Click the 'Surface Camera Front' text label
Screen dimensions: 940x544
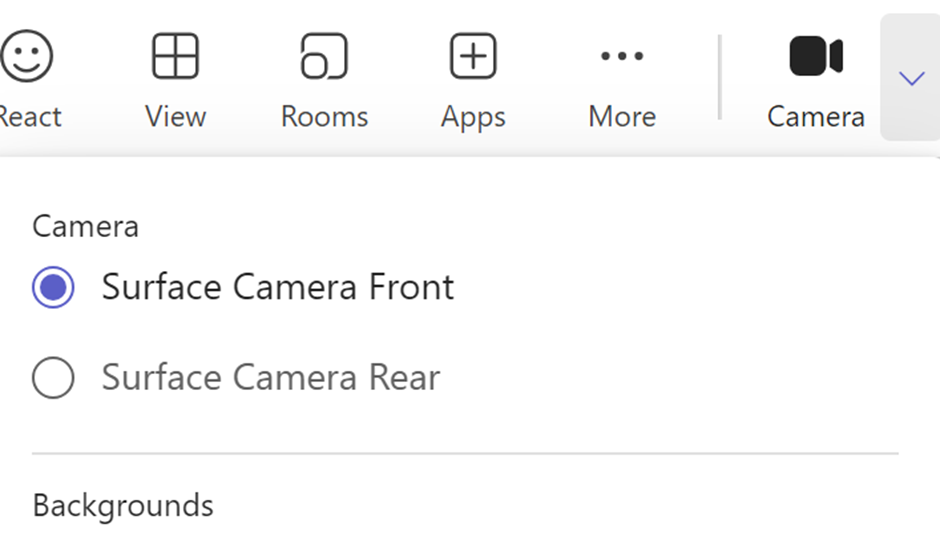[x=278, y=287]
